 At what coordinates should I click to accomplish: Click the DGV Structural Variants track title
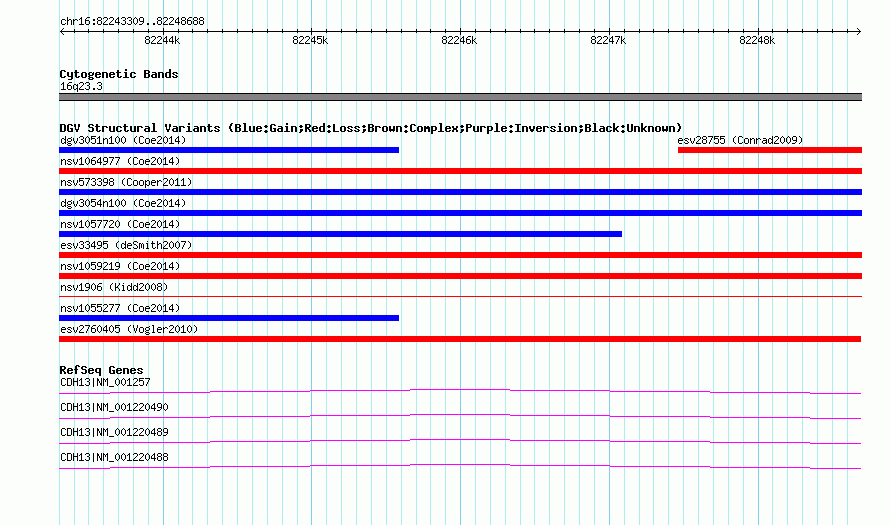click(x=371, y=128)
